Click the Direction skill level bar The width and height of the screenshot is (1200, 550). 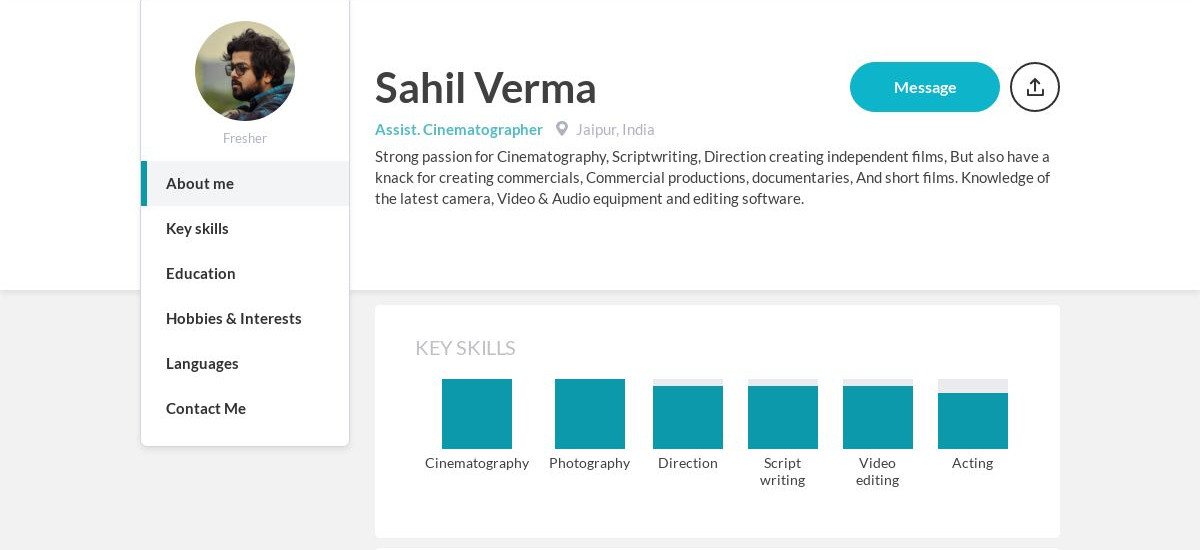point(688,414)
